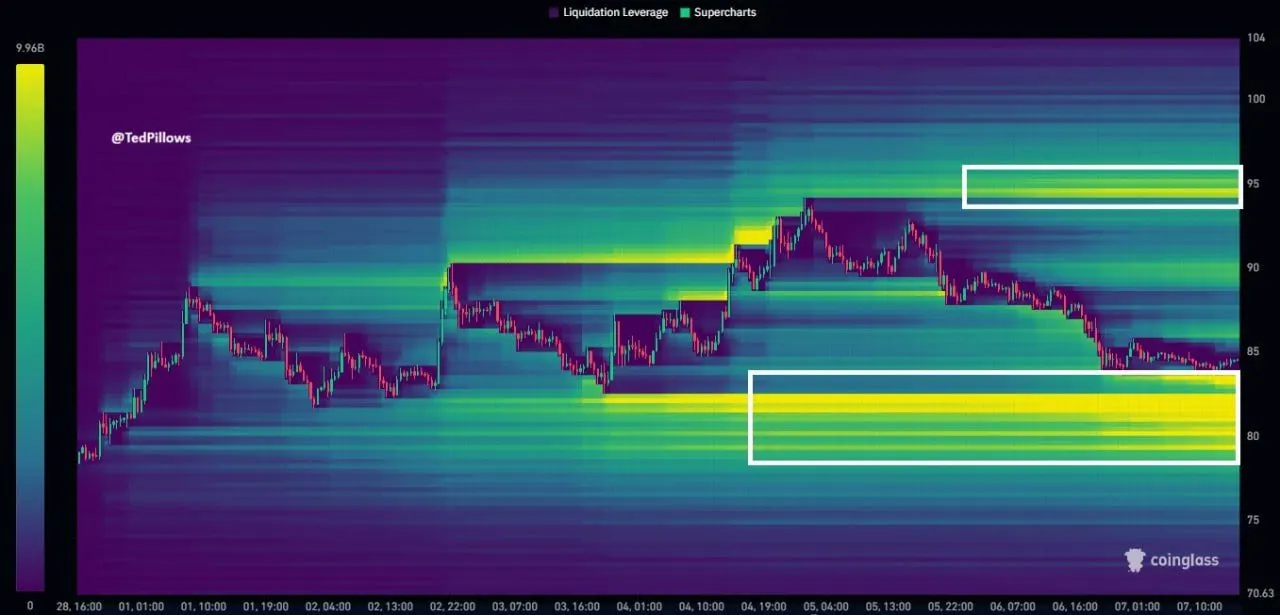
Task: Click the upper white highlight box near 95
Action: point(1100,186)
